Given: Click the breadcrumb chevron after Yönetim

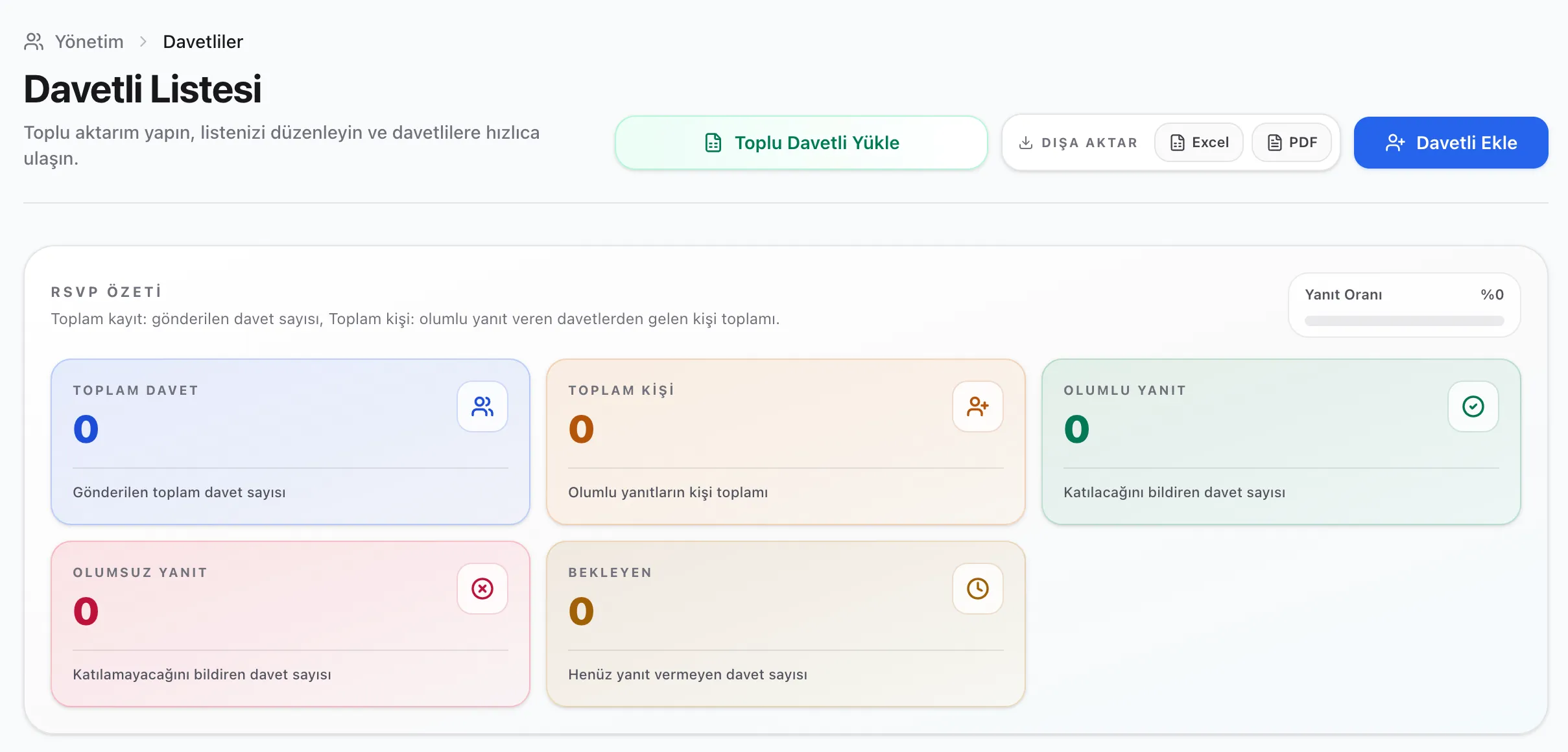Looking at the screenshot, I should (x=143, y=41).
